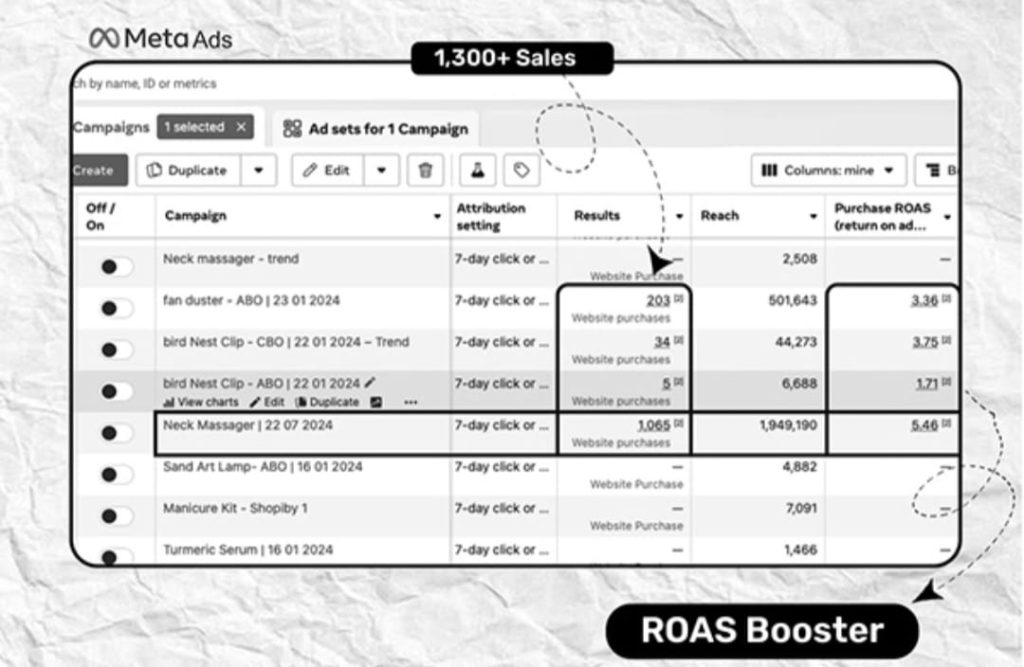Click info icon beside 203 results
Image resolution: width=1024 pixels, height=667 pixels.
[679, 298]
